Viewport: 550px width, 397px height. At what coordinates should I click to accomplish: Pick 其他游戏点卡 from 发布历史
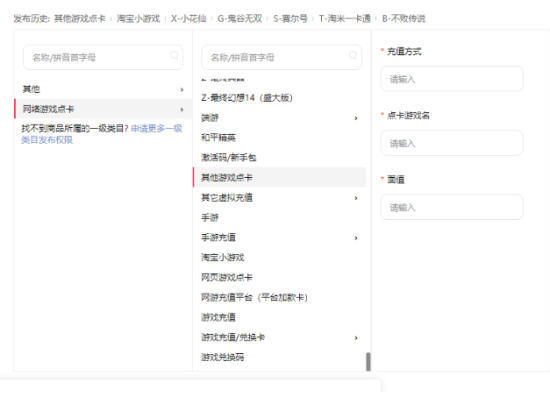pyautogui.click(x=80, y=19)
